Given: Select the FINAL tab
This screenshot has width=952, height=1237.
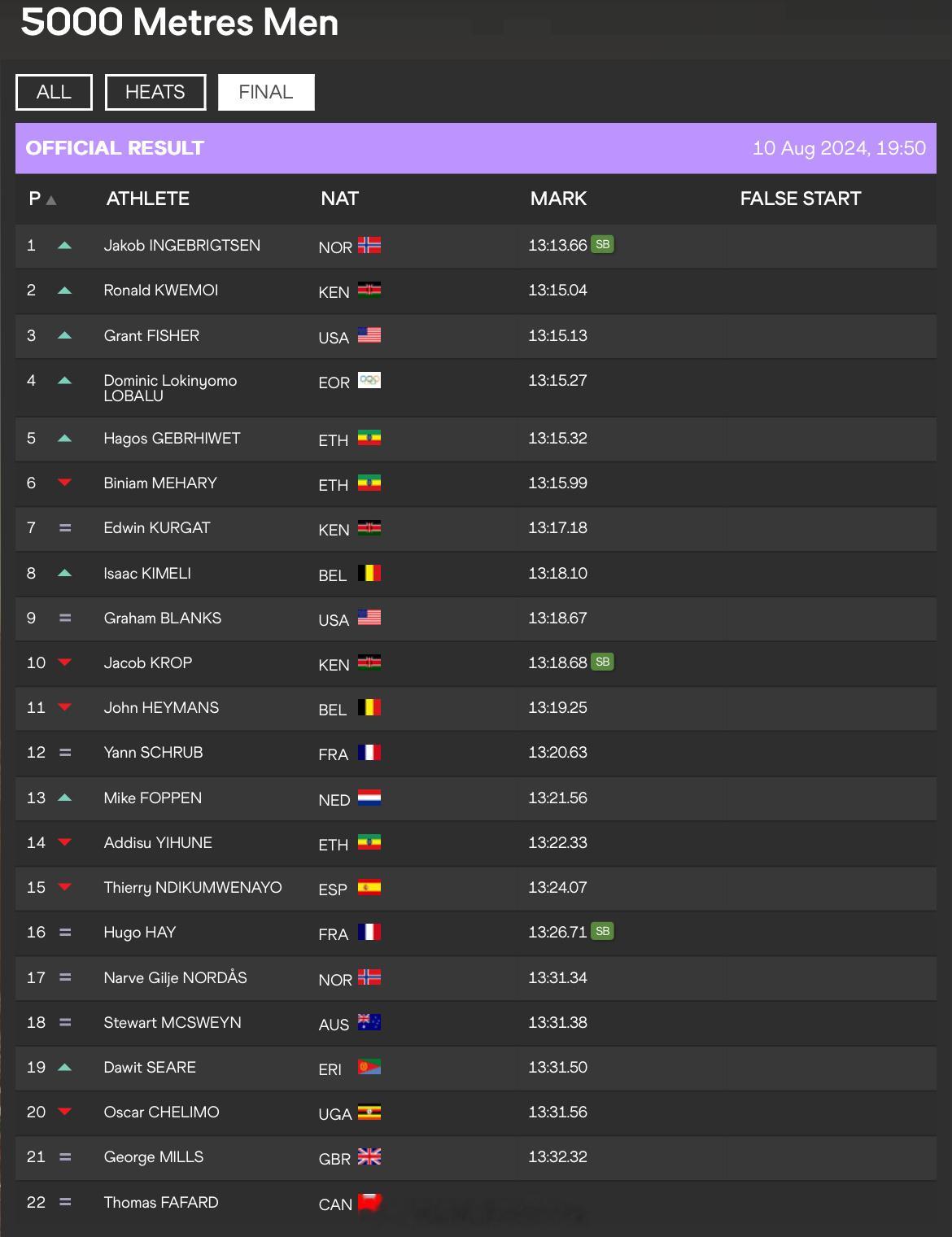Looking at the screenshot, I should 266,92.
